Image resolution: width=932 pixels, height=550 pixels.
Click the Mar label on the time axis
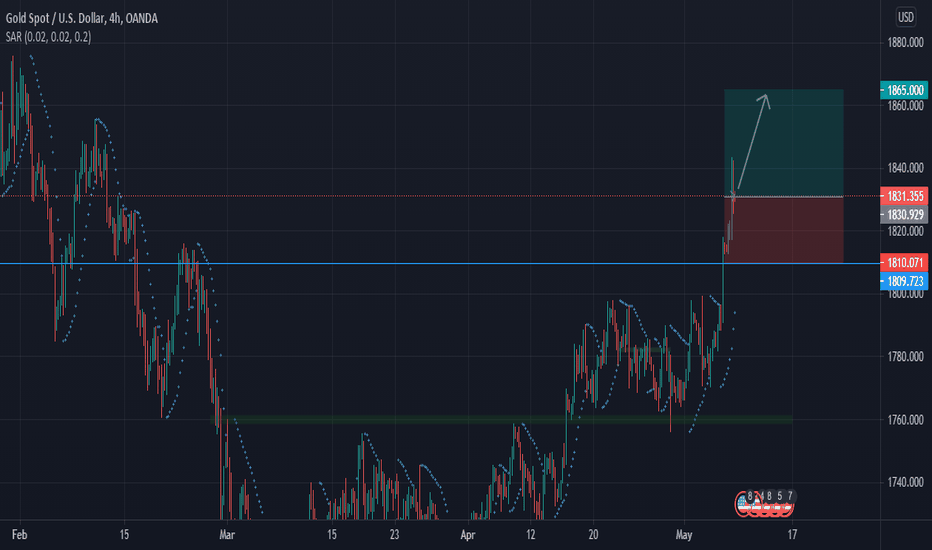227,535
